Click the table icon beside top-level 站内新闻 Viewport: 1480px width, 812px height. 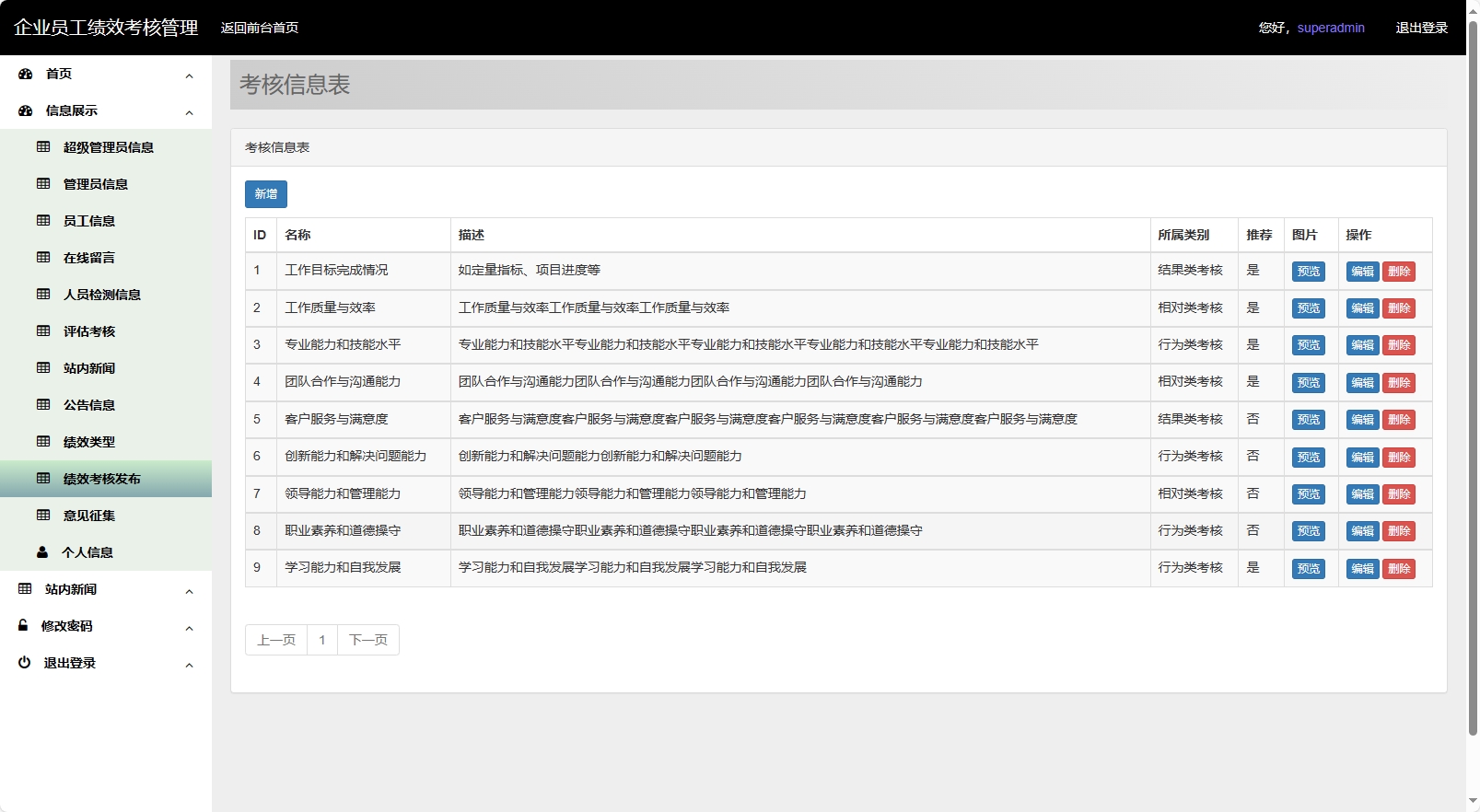coord(25,589)
